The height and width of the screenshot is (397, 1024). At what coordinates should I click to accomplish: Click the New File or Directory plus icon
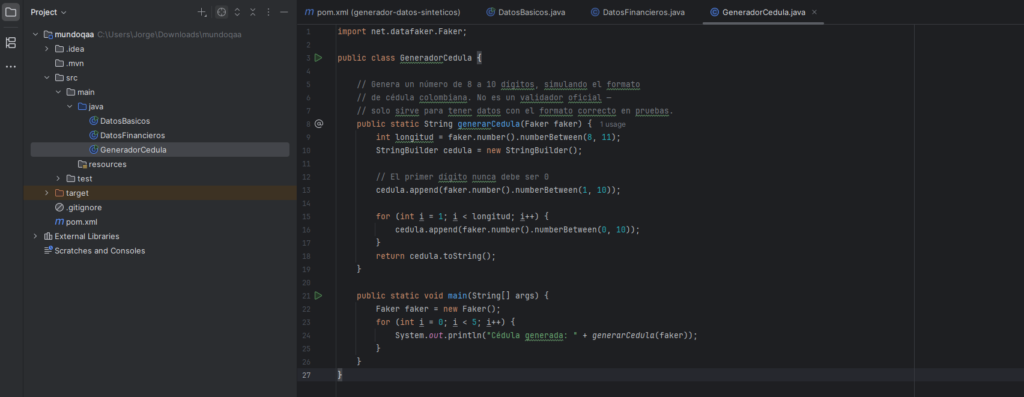point(202,12)
